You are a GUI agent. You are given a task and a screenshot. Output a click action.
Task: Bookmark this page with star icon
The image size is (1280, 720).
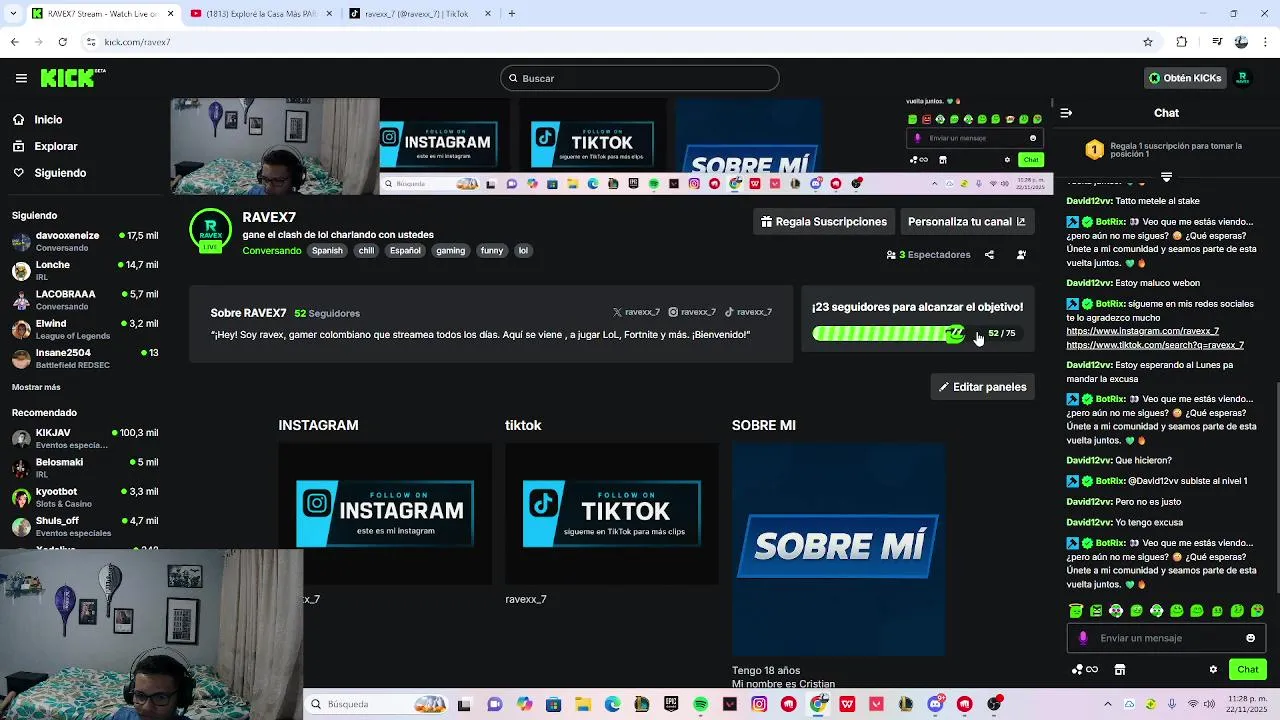(1148, 42)
